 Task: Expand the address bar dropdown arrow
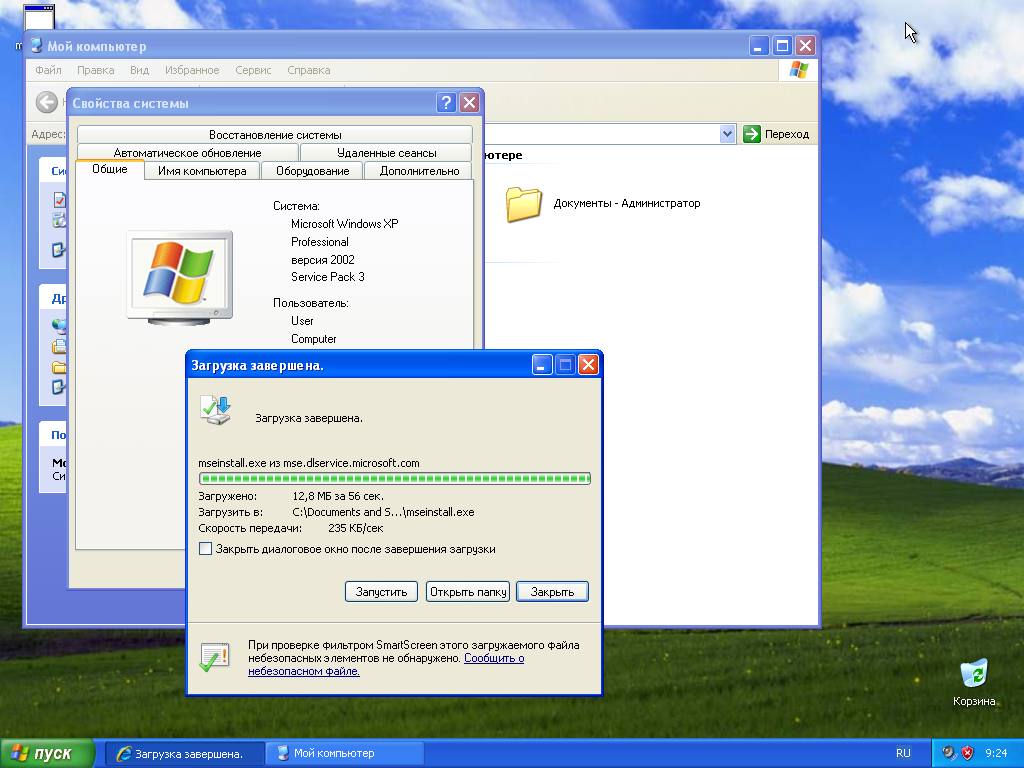pos(727,134)
